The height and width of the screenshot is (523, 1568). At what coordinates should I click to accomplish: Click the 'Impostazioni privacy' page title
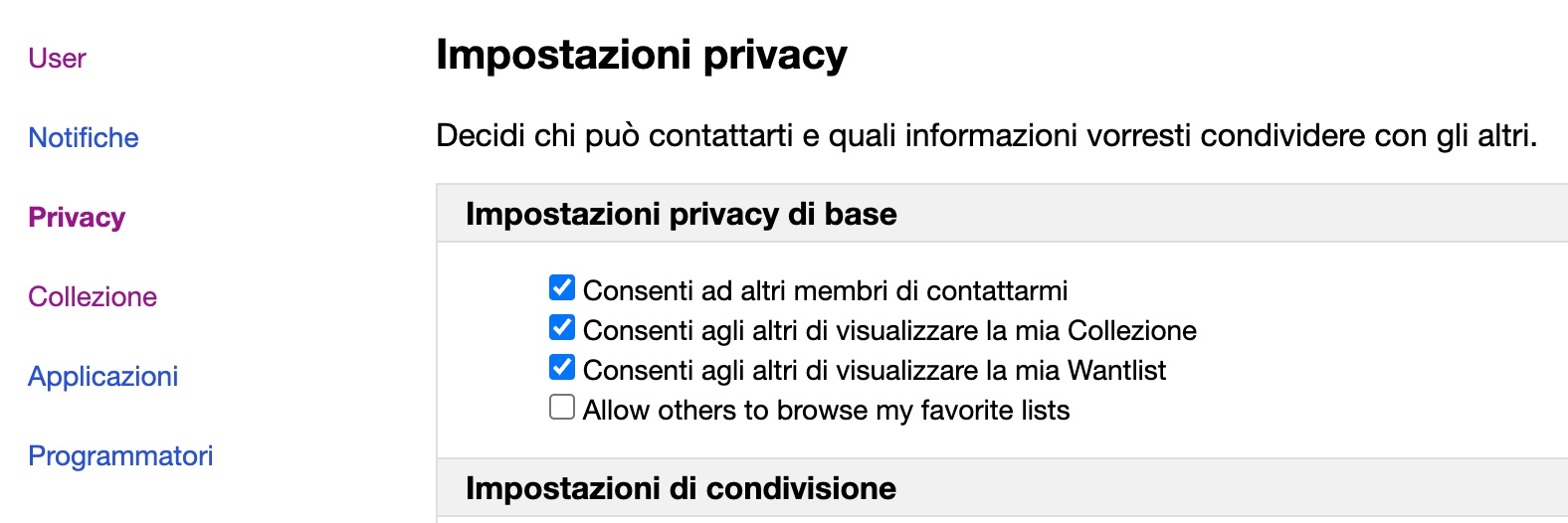pyautogui.click(x=642, y=55)
